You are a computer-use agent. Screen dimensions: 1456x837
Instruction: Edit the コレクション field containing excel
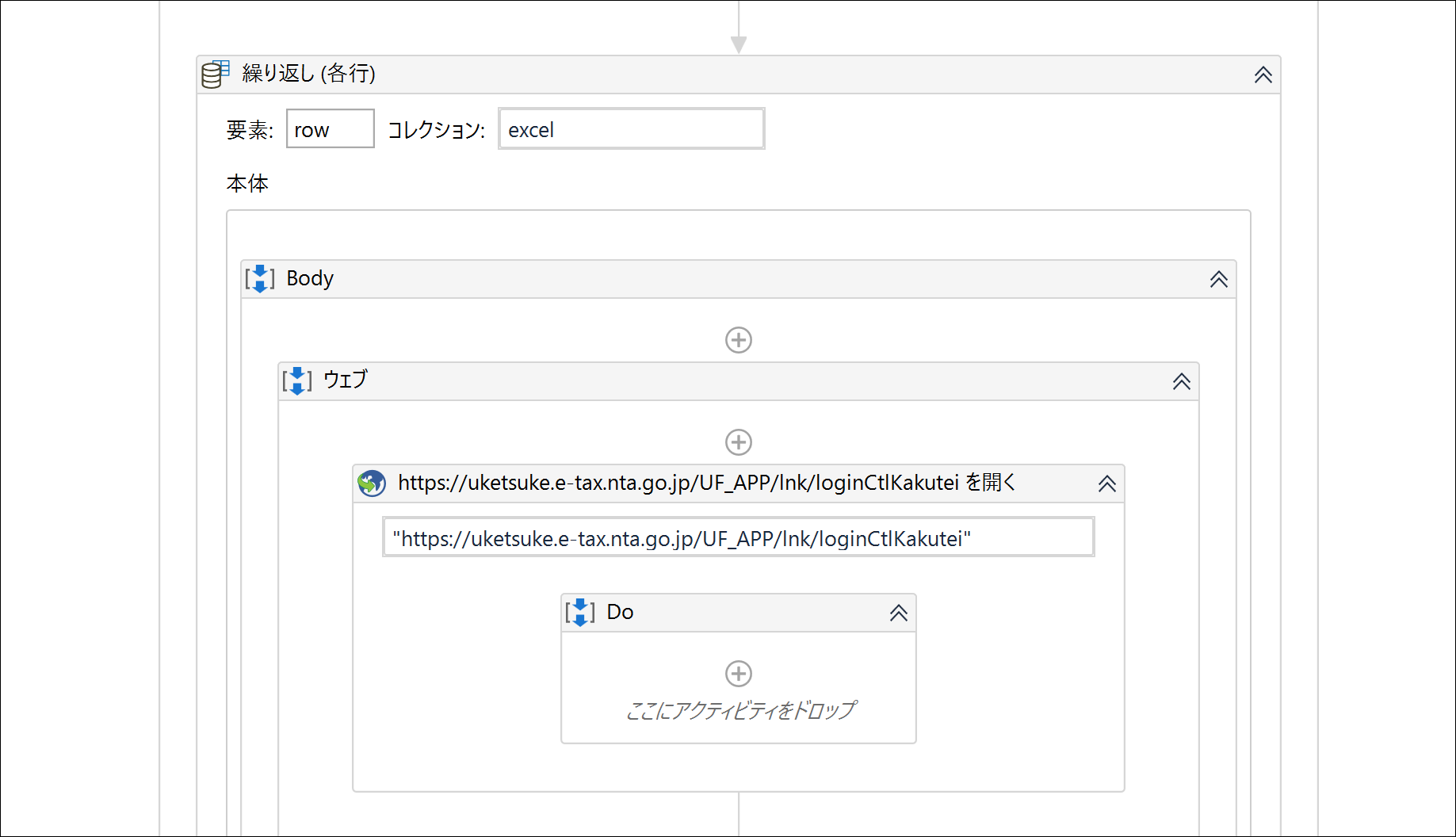pyautogui.click(x=632, y=128)
